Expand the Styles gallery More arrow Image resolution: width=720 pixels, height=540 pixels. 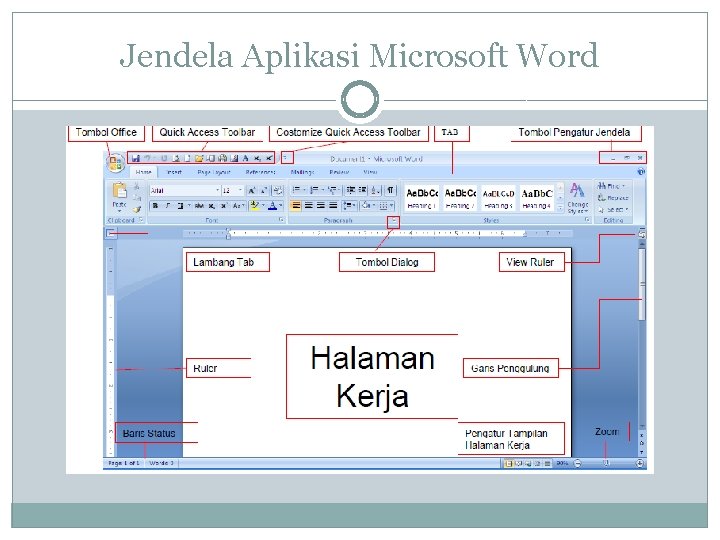coord(560,208)
